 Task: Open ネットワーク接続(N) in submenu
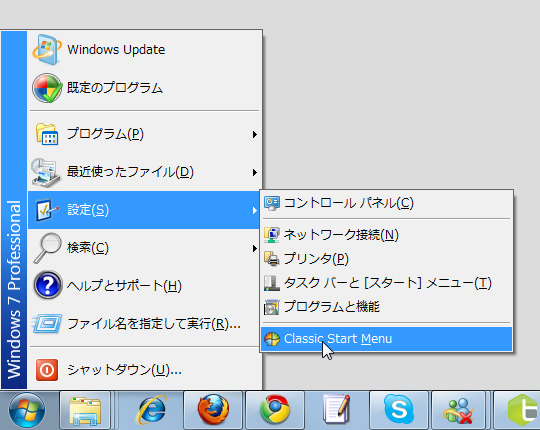click(x=386, y=235)
